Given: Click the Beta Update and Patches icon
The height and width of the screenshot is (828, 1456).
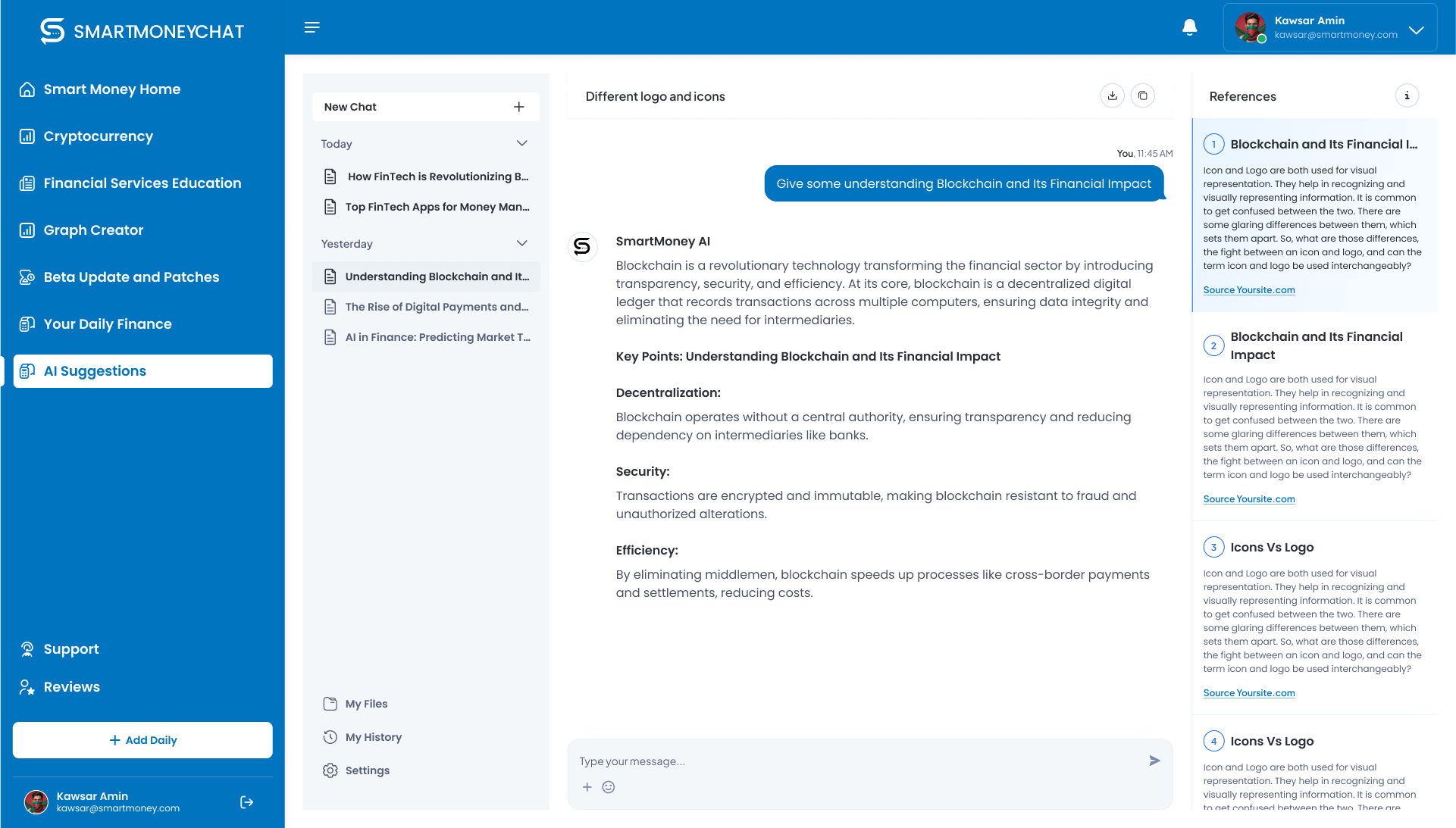Looking at the screenshot, I should tap(27, 277).
